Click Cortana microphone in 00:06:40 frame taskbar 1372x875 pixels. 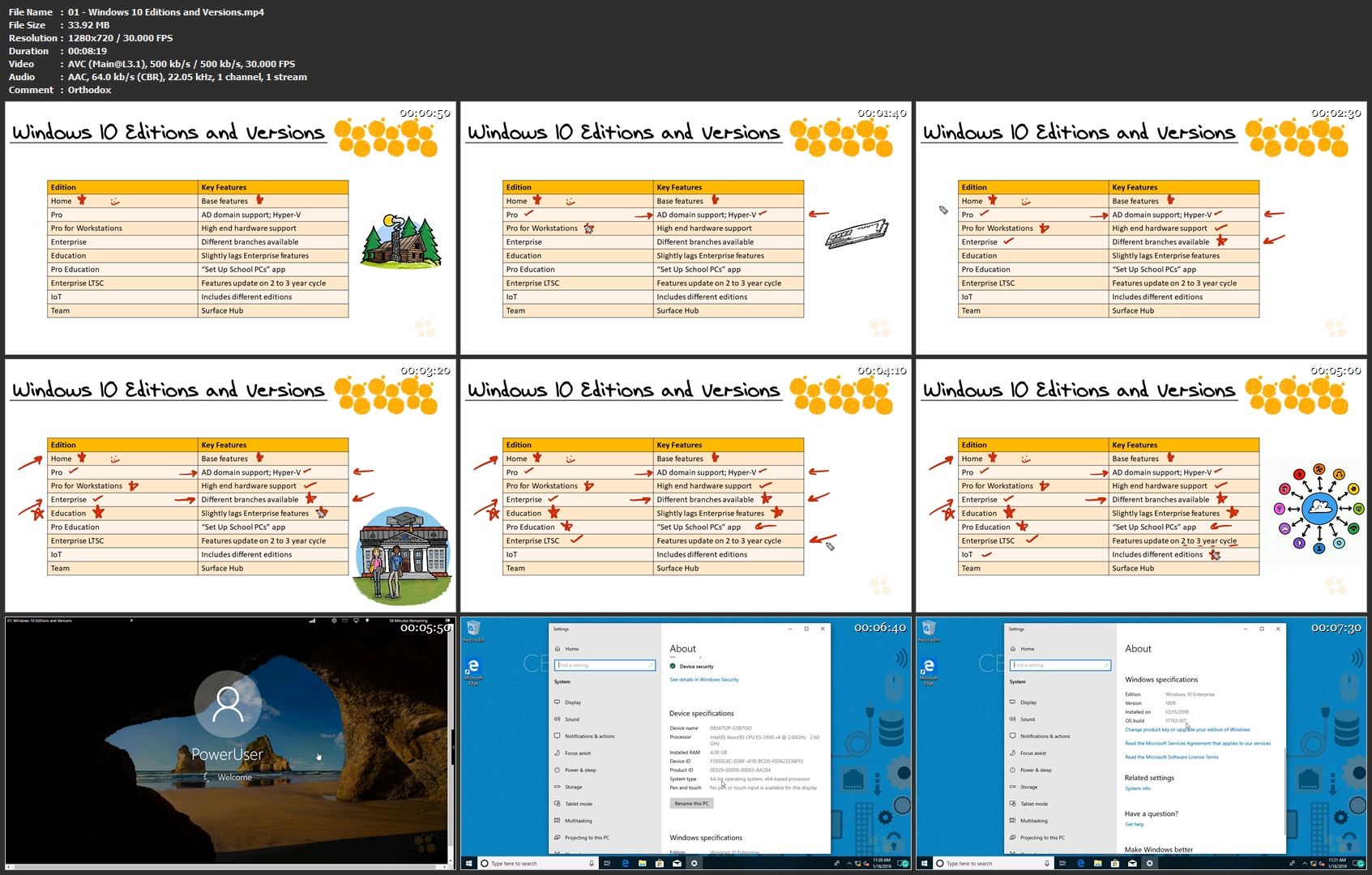click(592, 864)
